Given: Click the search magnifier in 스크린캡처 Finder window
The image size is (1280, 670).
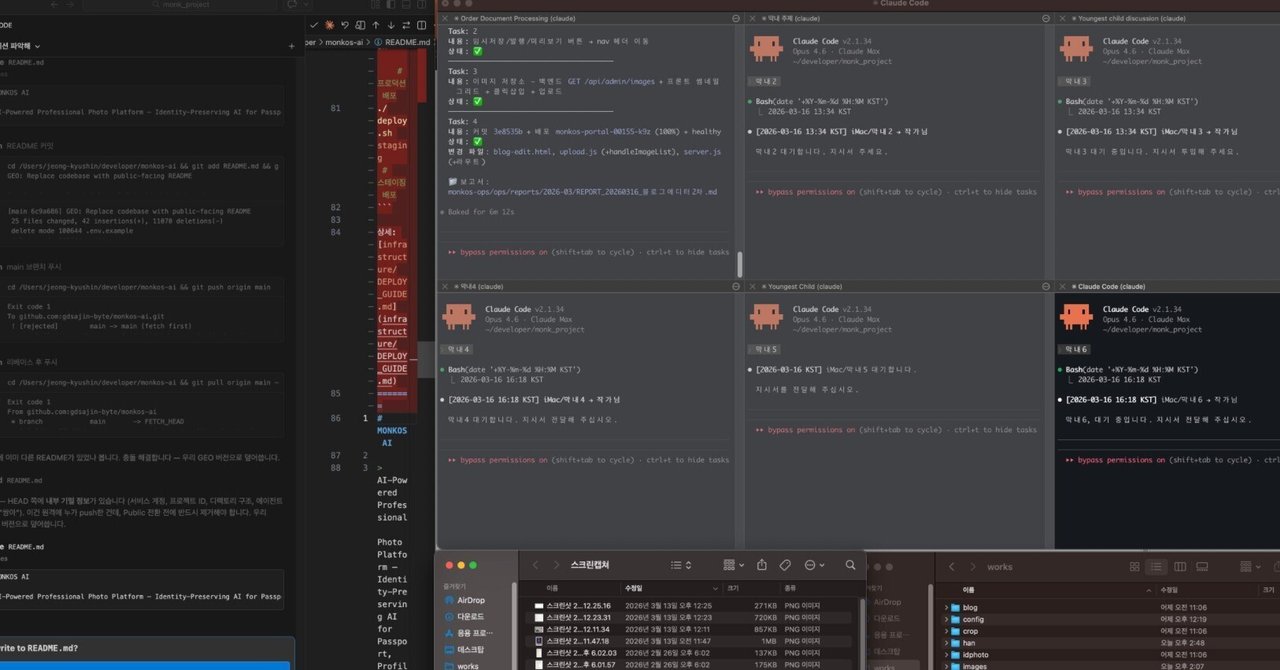Looking at the screenshot, I should click(850, 565).
